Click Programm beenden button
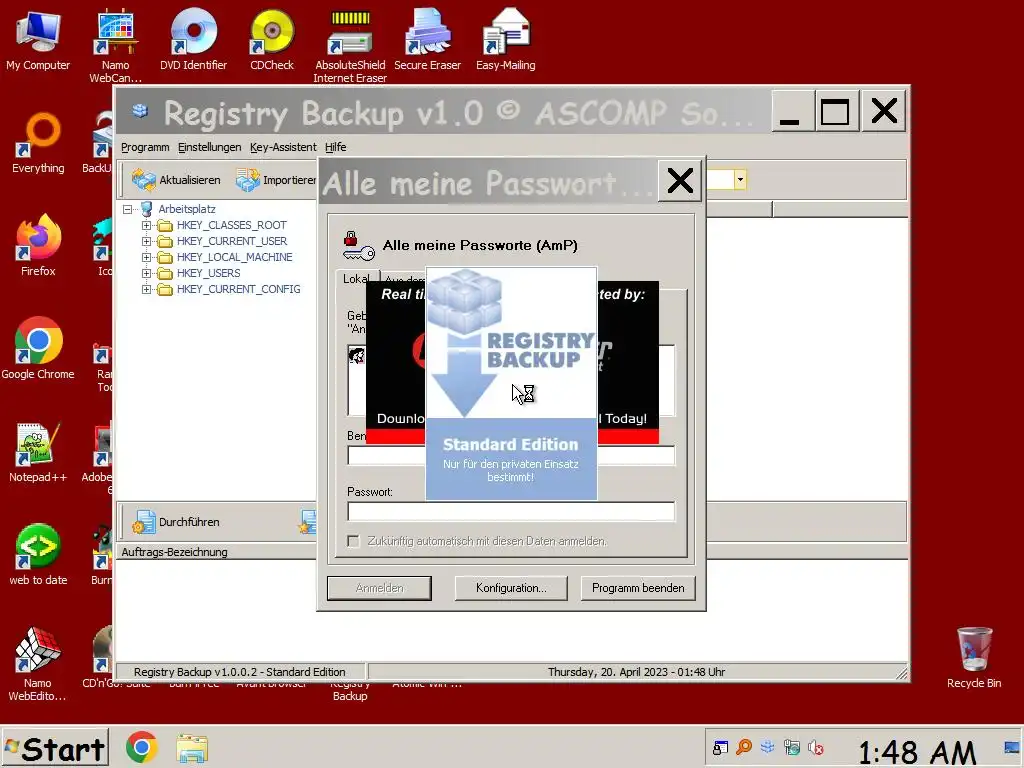Image resolution: width=1024 pixels, height=768 pixels. click(x=638, y=588)
